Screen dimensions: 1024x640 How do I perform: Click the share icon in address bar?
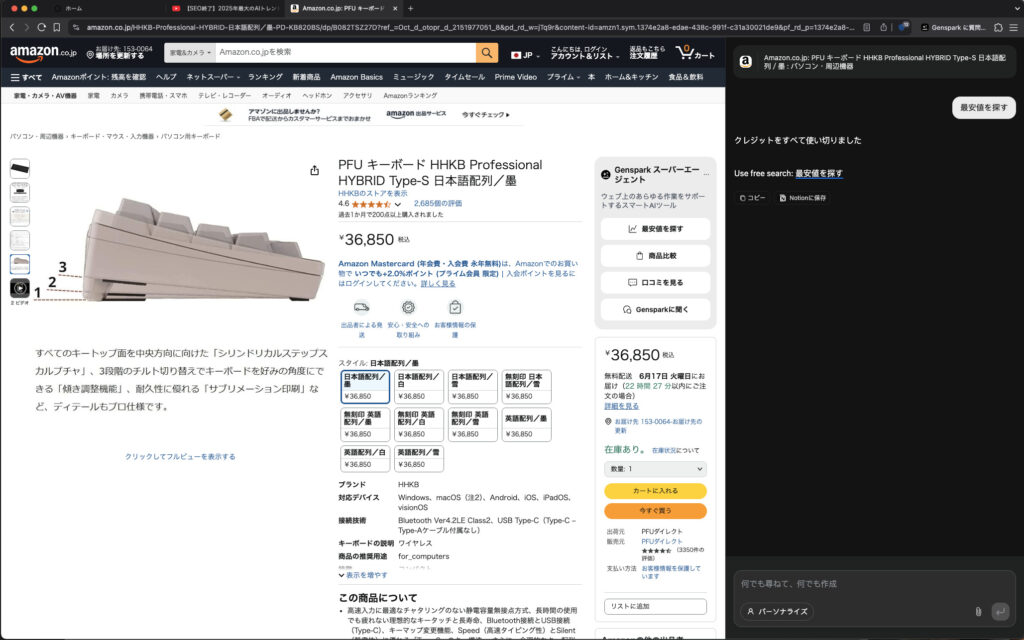883,27
